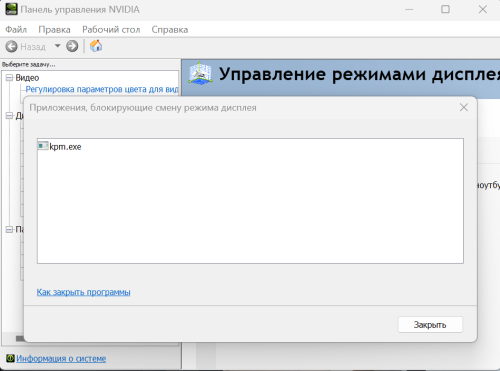Minimize the NVIDIA control panel window

point(409,9)
